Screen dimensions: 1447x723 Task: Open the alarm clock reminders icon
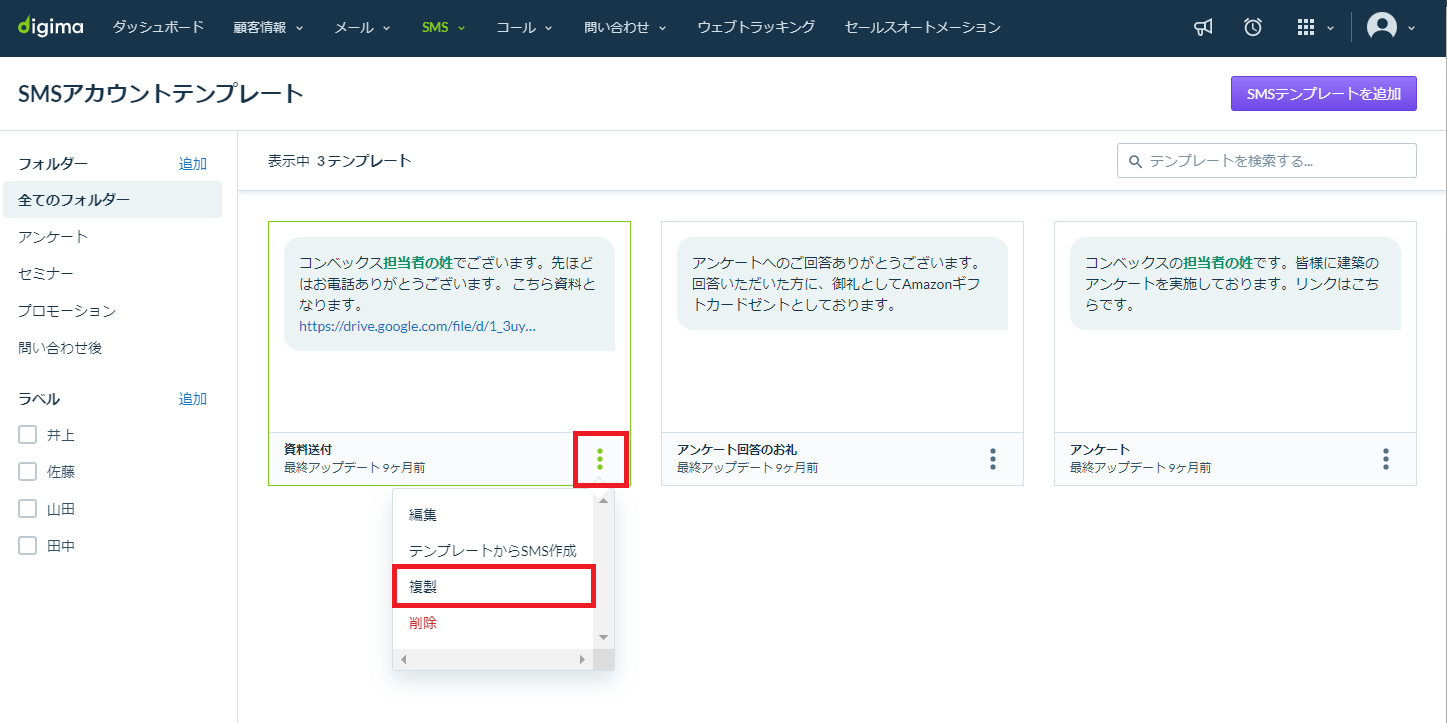1253,28
